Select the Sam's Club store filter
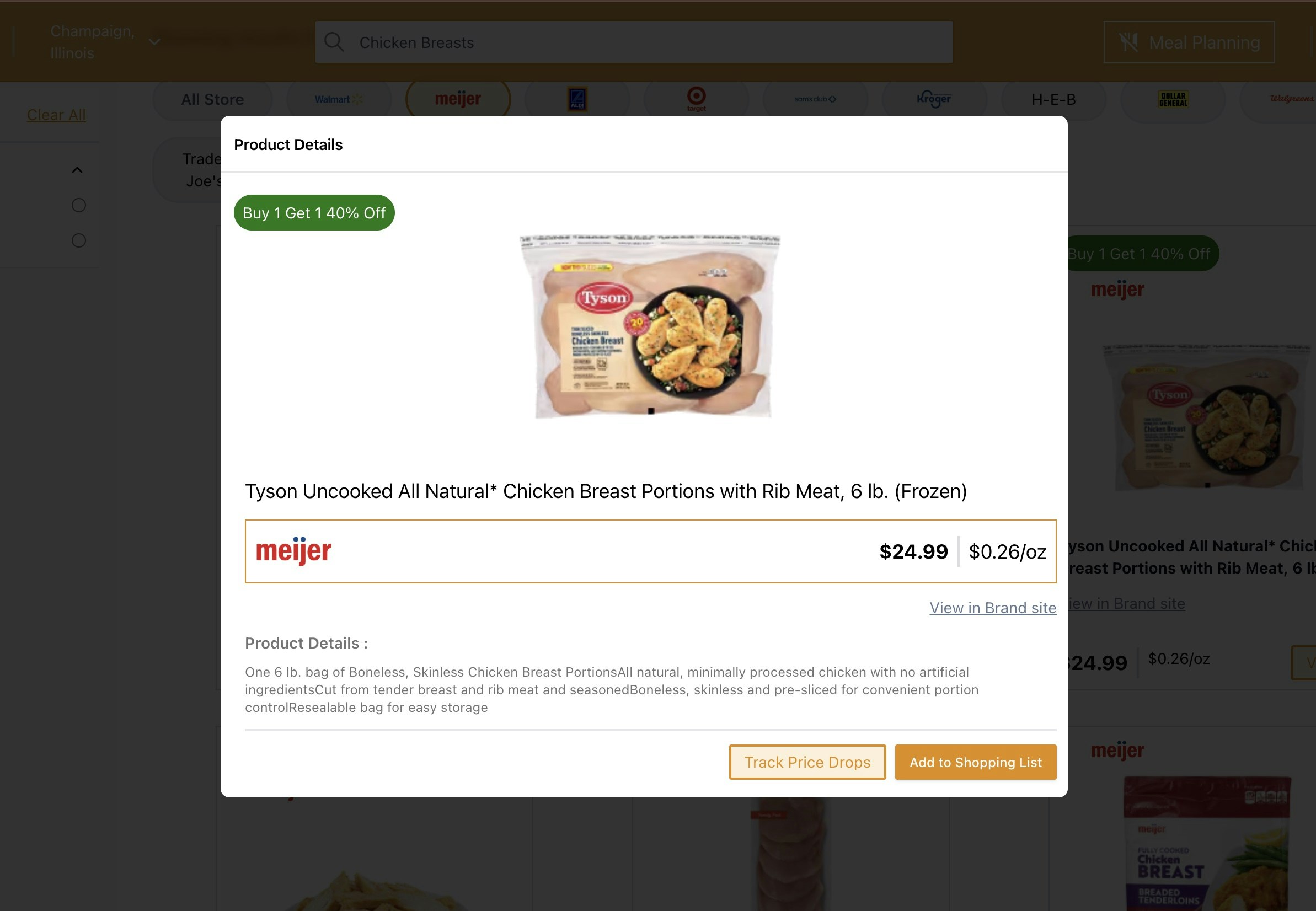Screen dimensions: 1316x911 [815, 99]
